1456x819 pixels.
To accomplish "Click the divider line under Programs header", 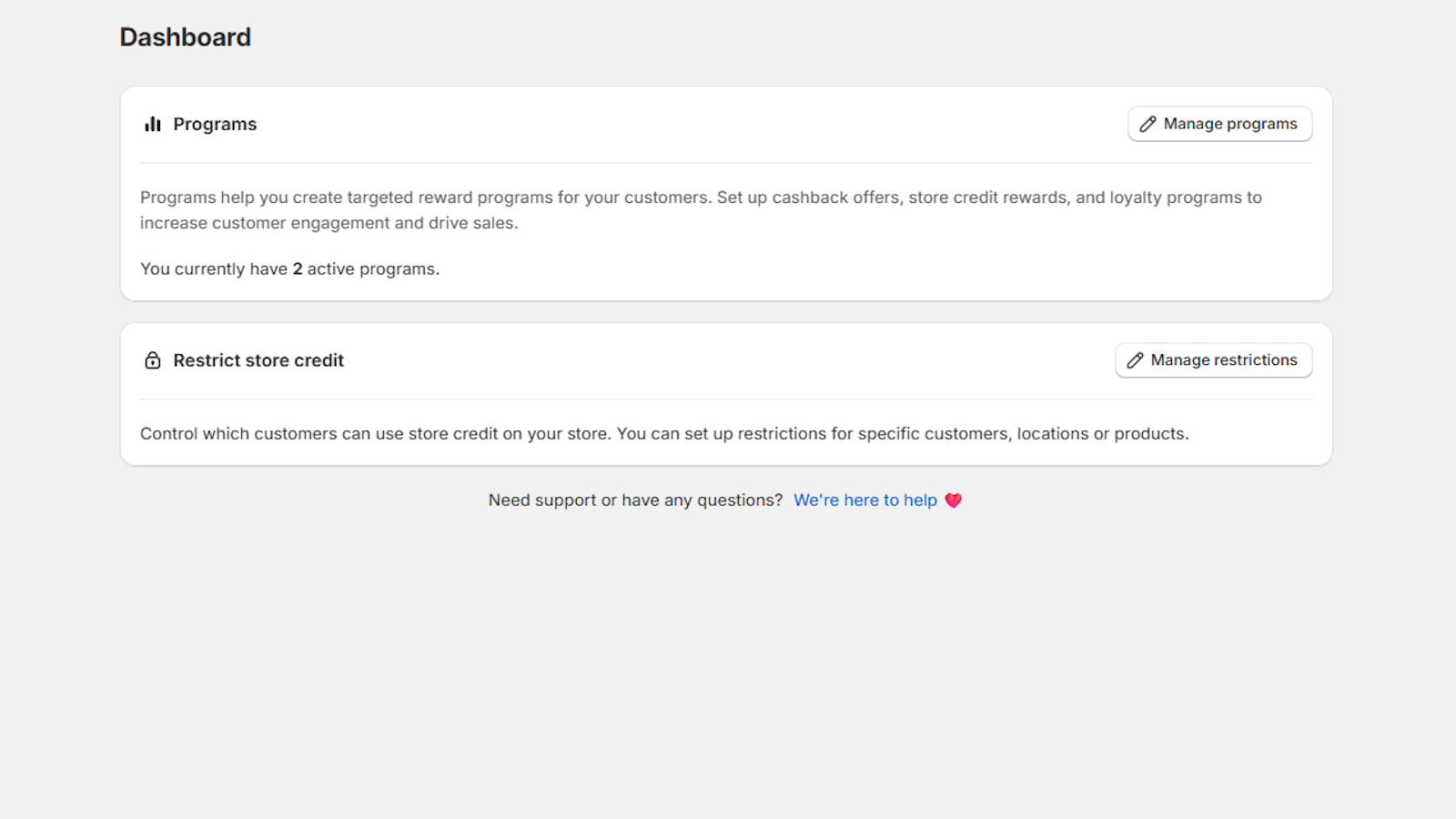I will (726, 163).
